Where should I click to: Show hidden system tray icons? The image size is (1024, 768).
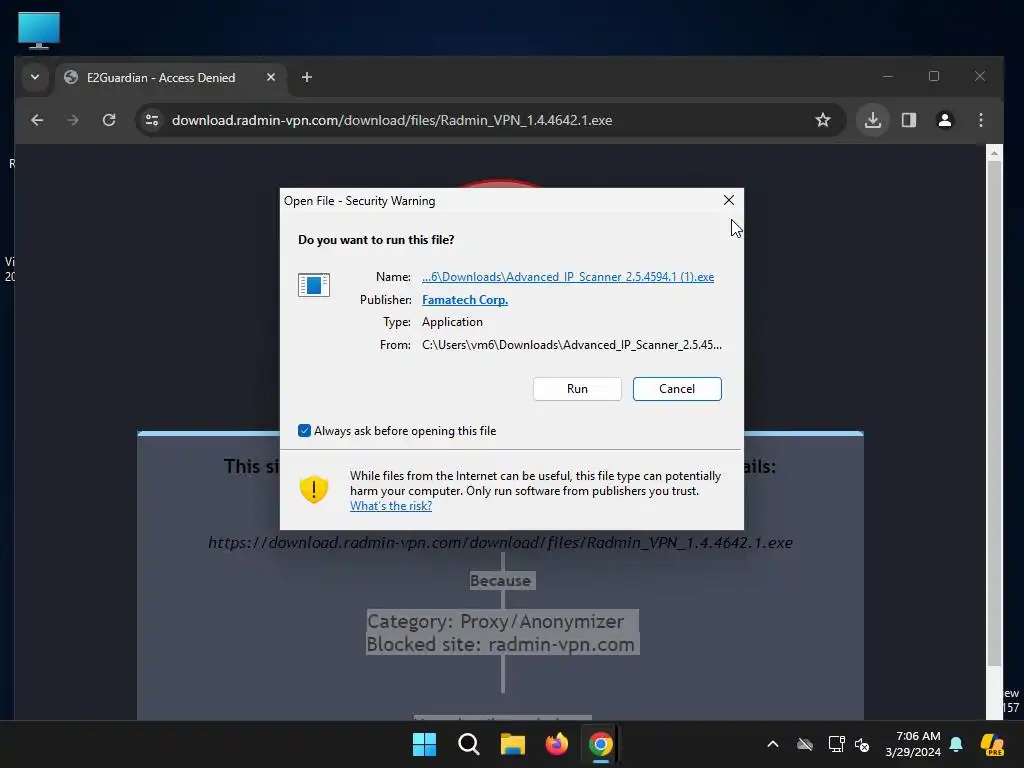773,744
